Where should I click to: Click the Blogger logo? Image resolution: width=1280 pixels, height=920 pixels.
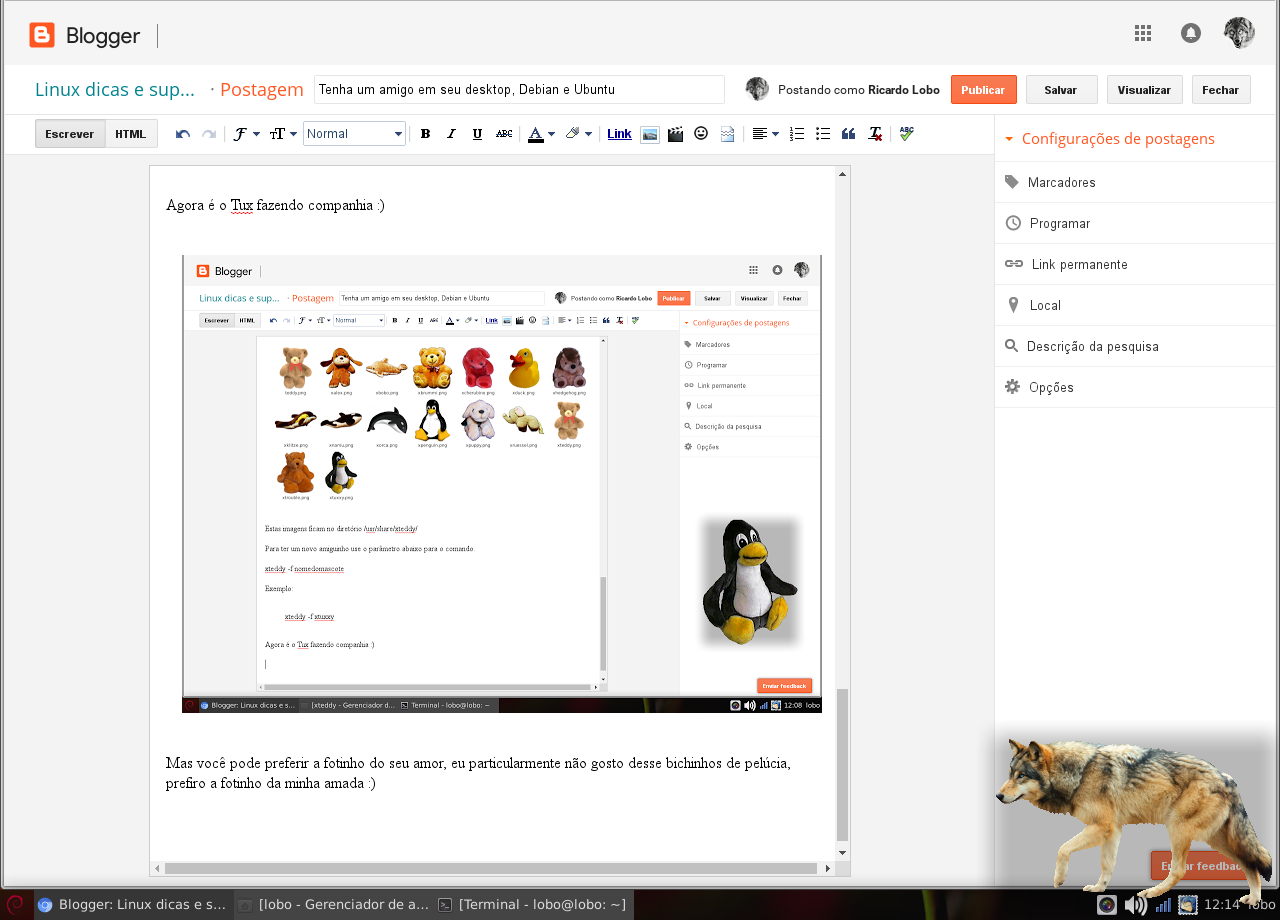(85, 36)
